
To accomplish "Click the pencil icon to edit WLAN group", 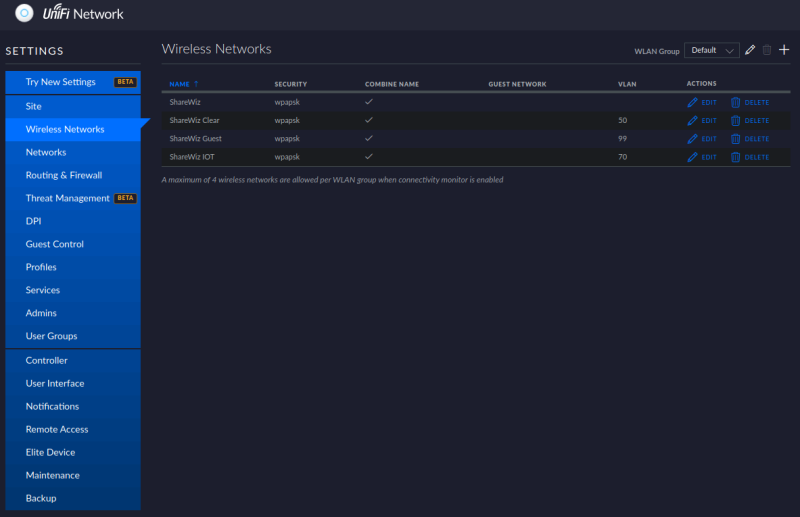I will (749, 50).
